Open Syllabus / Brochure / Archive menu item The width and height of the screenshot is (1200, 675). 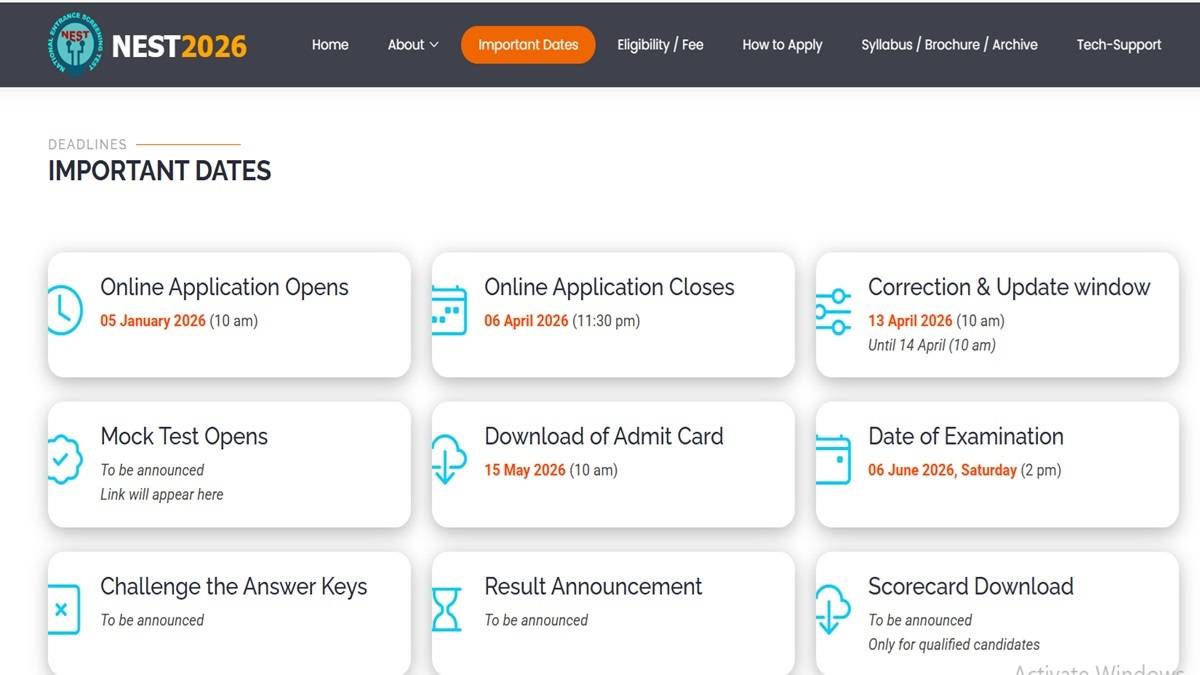point(949,45)
